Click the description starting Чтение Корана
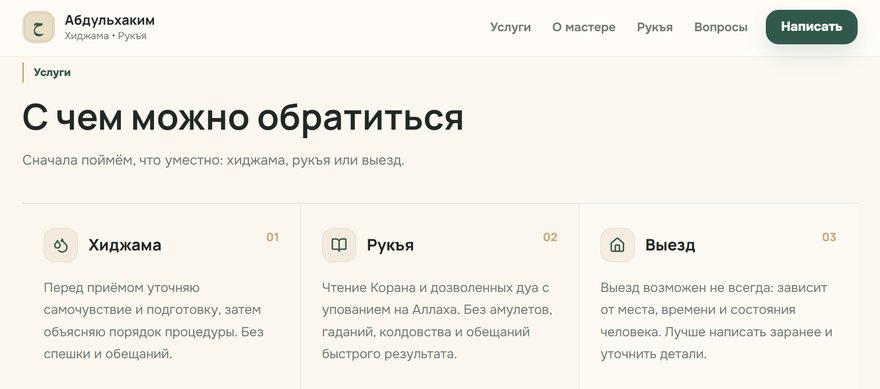 pyautogui.click(x=438, y=321)
